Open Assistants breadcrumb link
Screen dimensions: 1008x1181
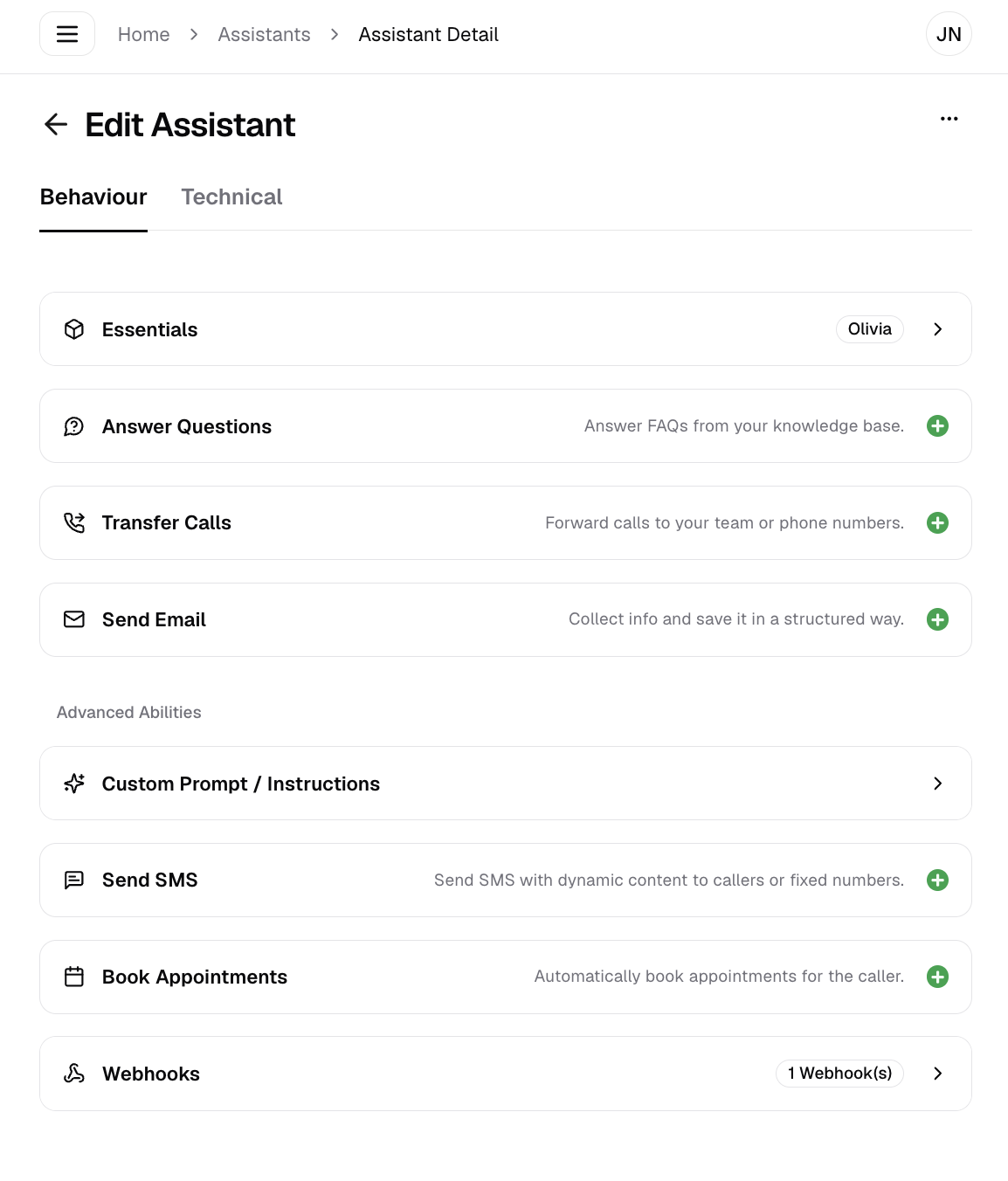pos(264,34)
